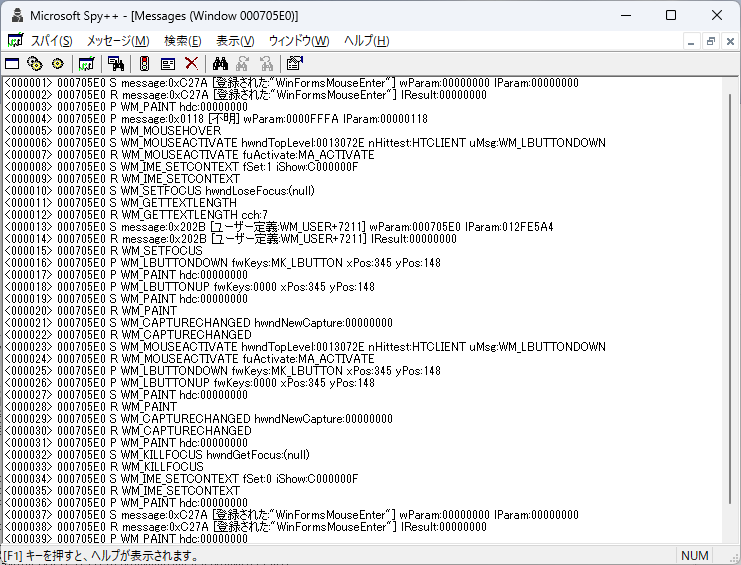
Task: Select log line <000016> WM_LBUTTONDOWN
Action: coord(222,263)
